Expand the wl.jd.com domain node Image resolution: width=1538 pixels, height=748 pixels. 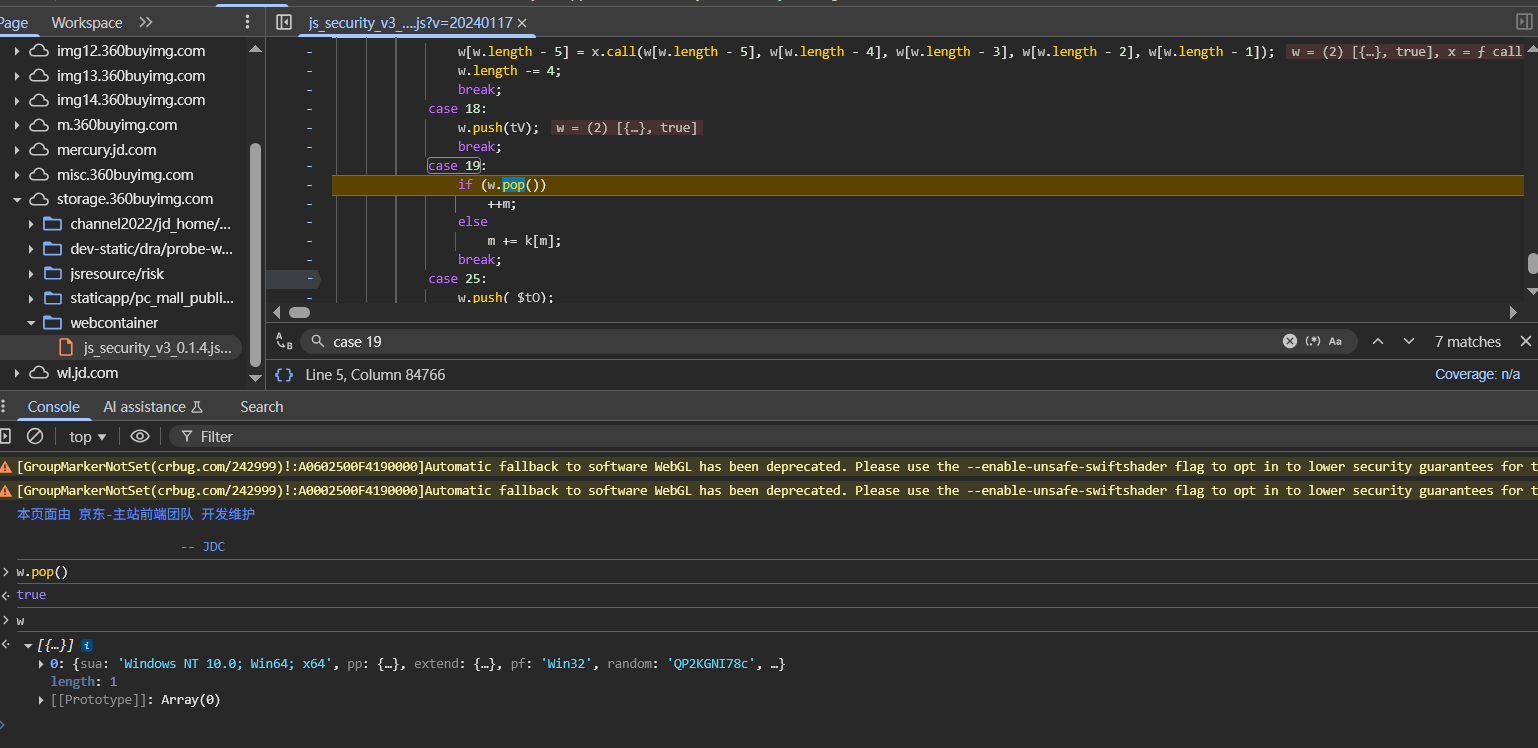click(x=17, y=373)
